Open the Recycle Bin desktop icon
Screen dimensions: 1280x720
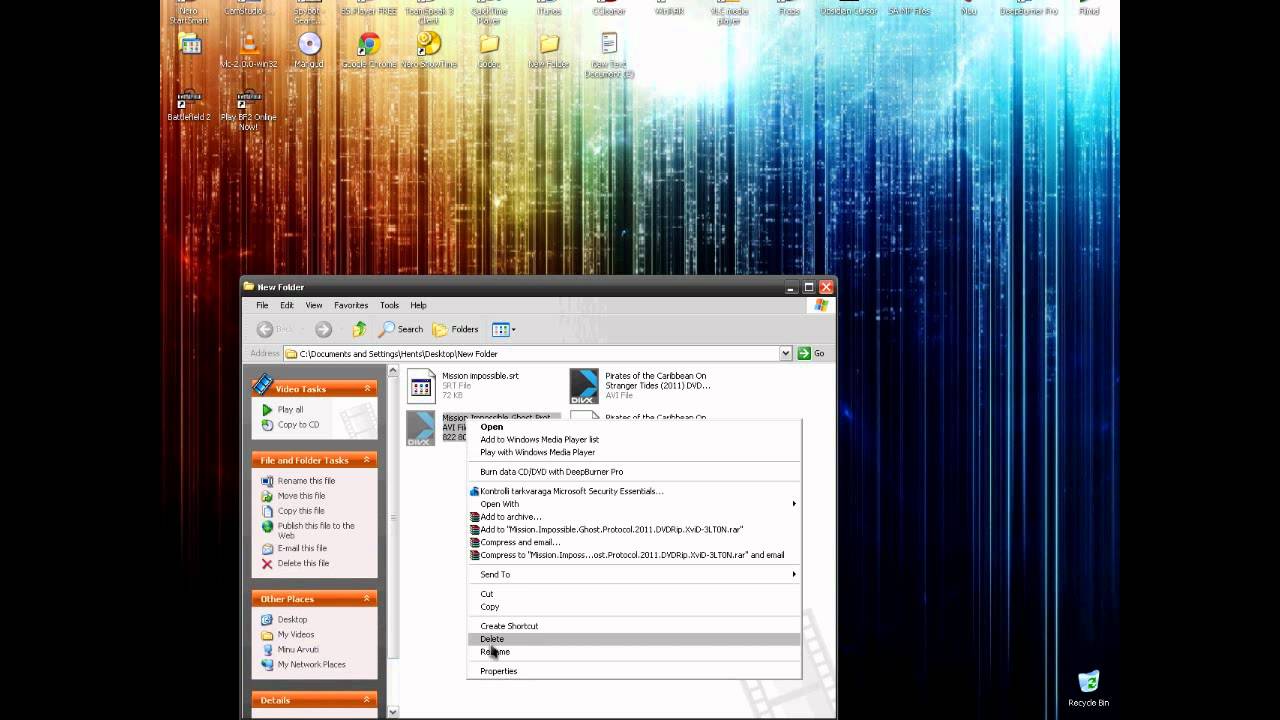(1088, 689)
